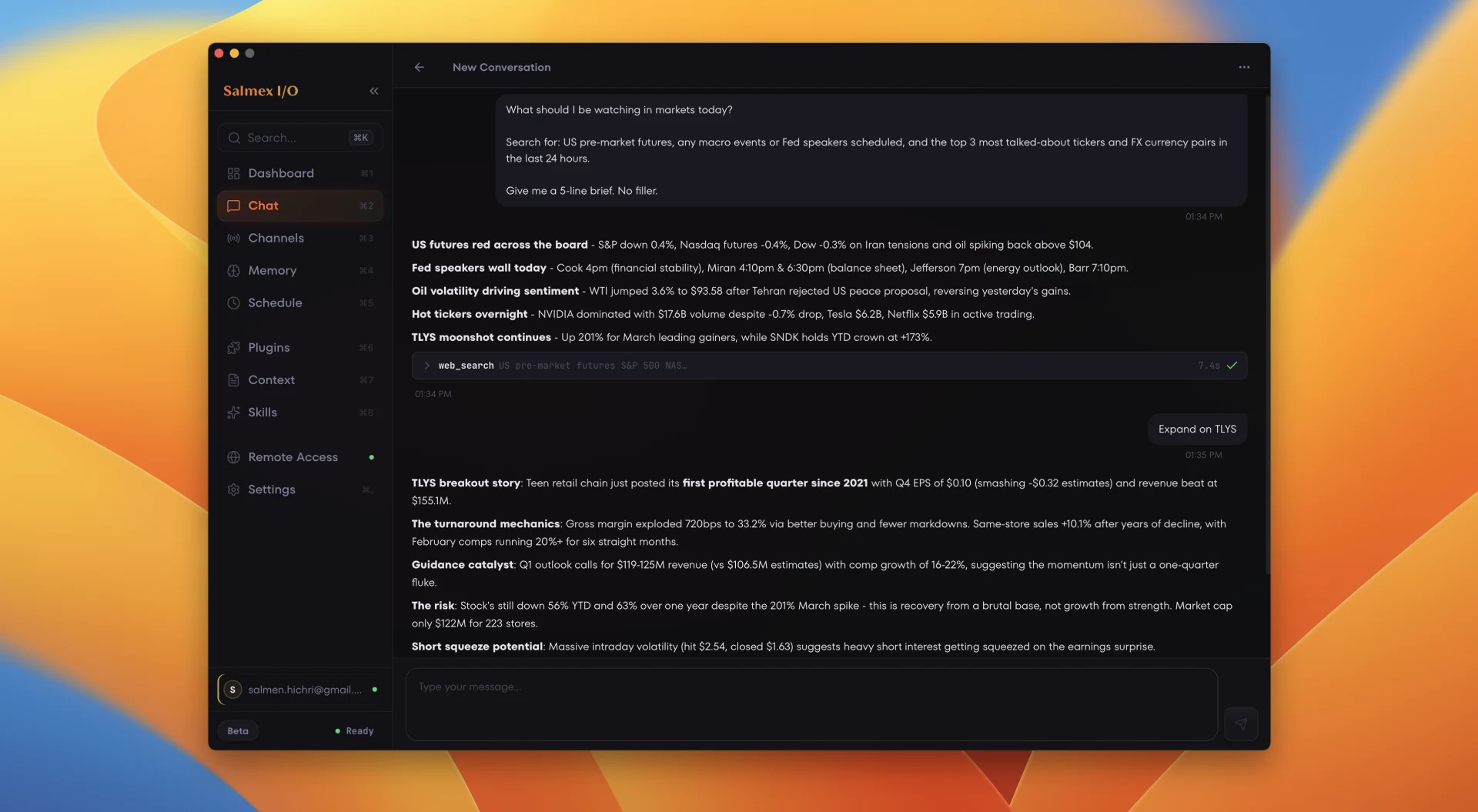Click the Ready status indicator
Image resolution: width=1478 pixels, height=812 pixels.
pyautogui.click(x=354, y=730)
